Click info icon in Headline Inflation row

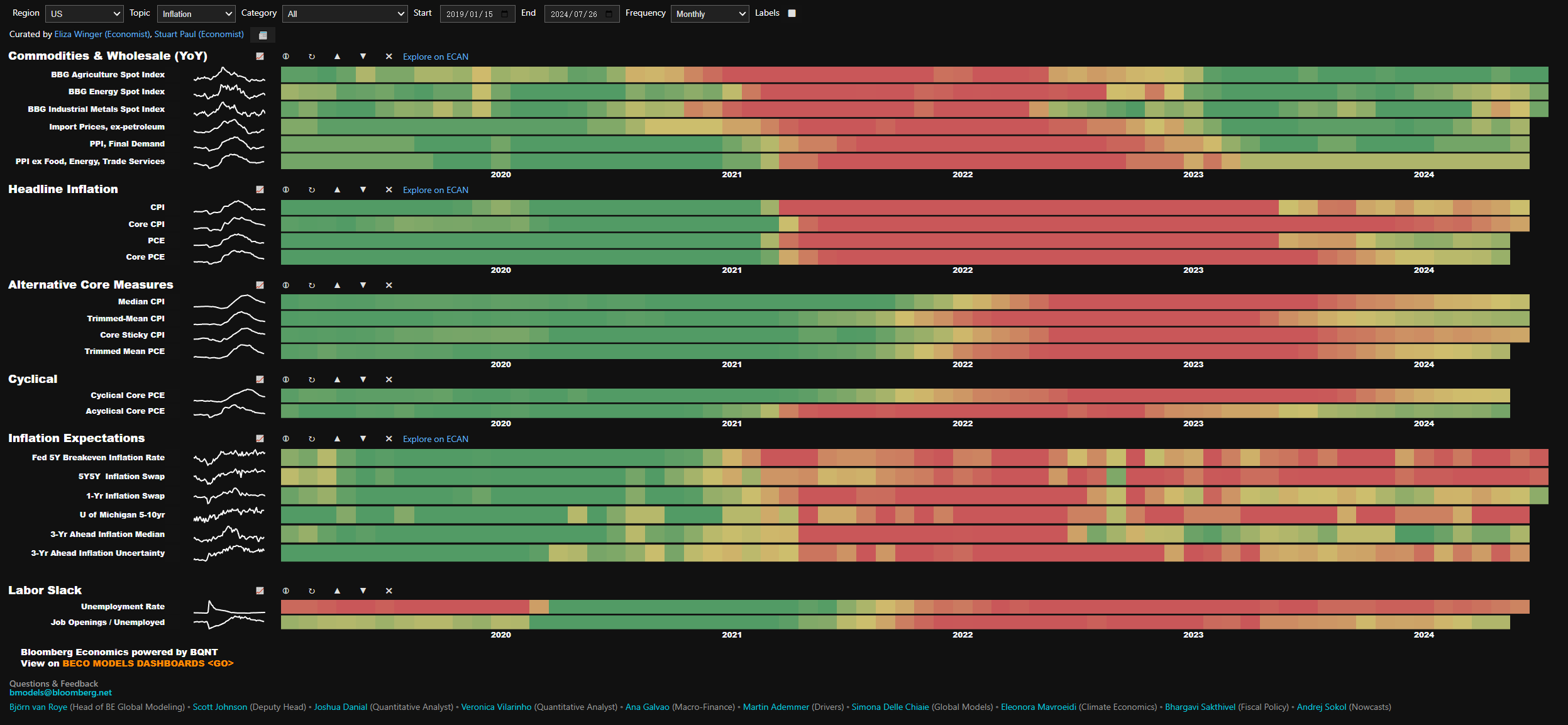tap(286, 190)
